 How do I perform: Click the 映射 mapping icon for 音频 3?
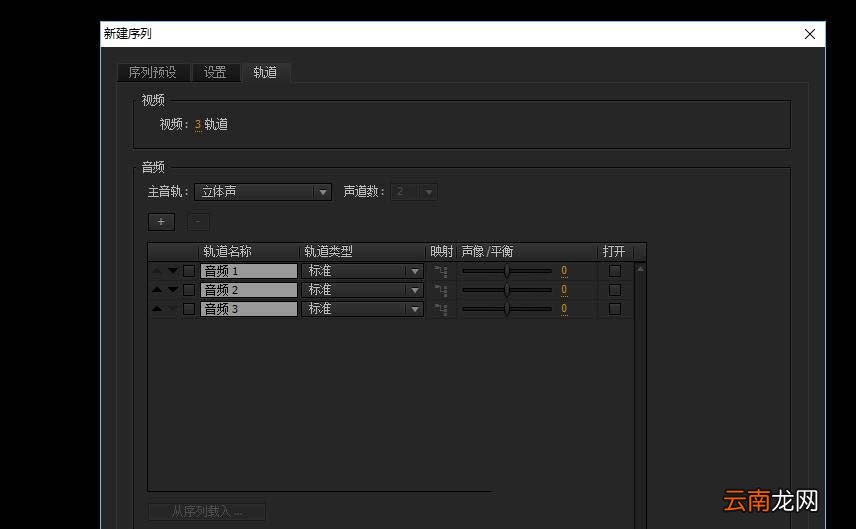coord(441,309)
